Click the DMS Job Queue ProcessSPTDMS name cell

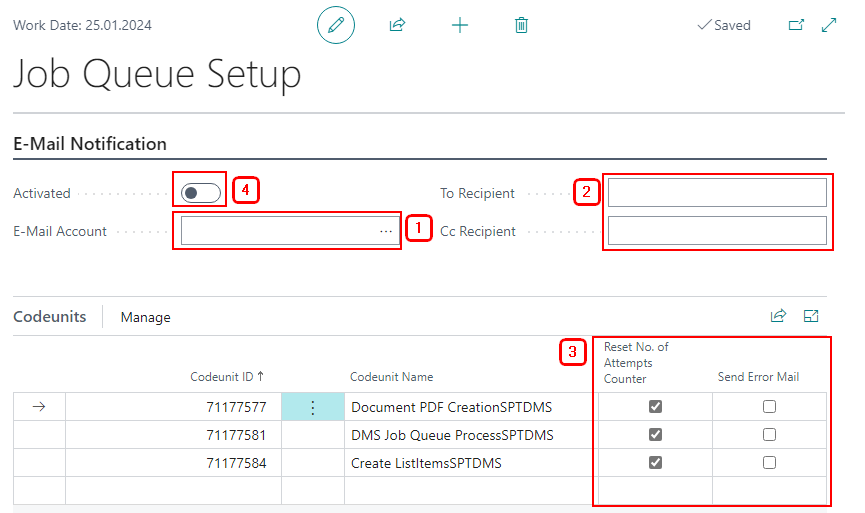click(x=469, y=435)
